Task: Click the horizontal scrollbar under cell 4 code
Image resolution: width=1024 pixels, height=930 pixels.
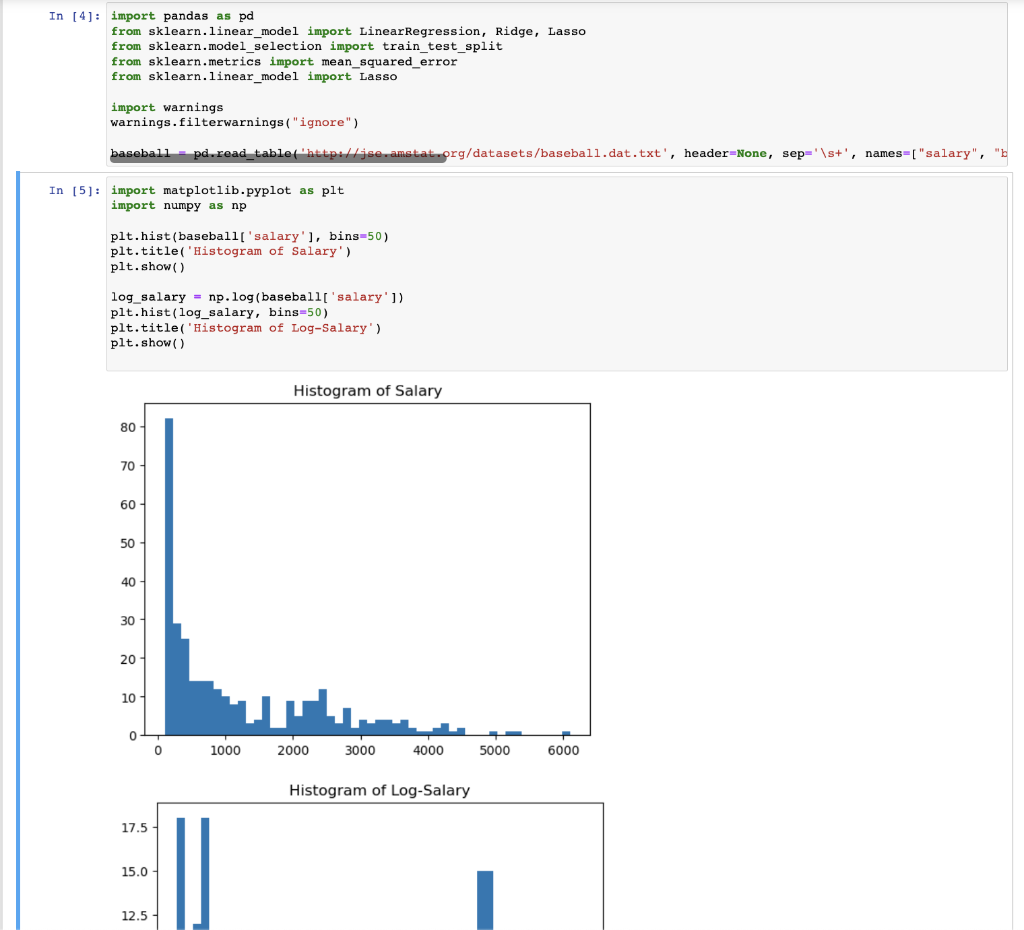Action: pyautogui.click(x=278, y=159)
